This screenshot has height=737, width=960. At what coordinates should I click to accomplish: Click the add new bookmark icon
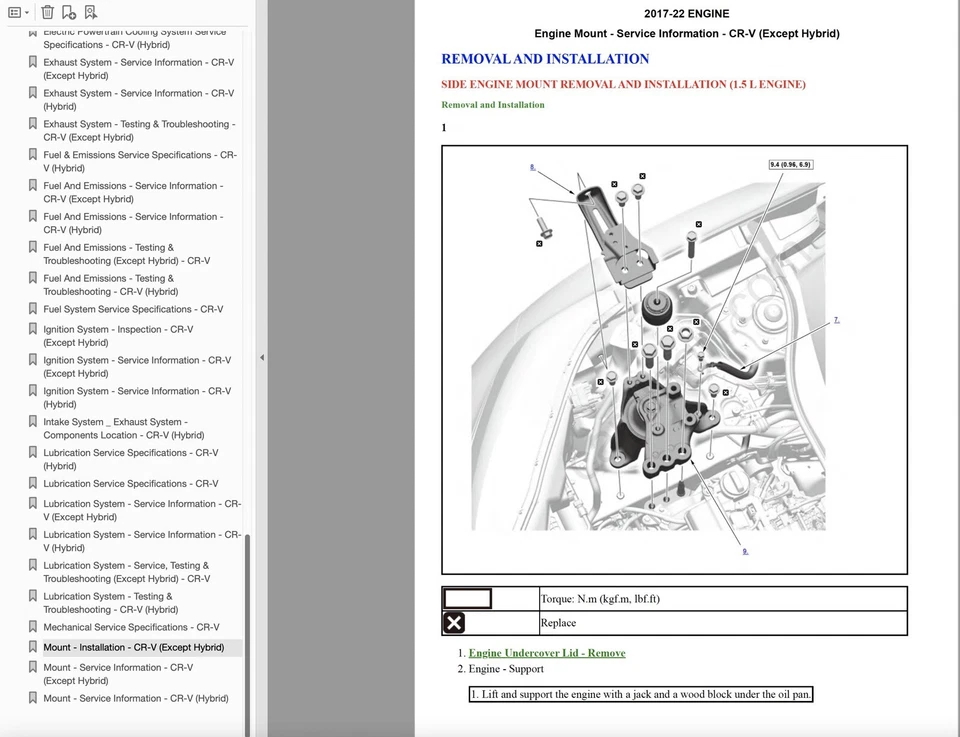tap(69, 13)
